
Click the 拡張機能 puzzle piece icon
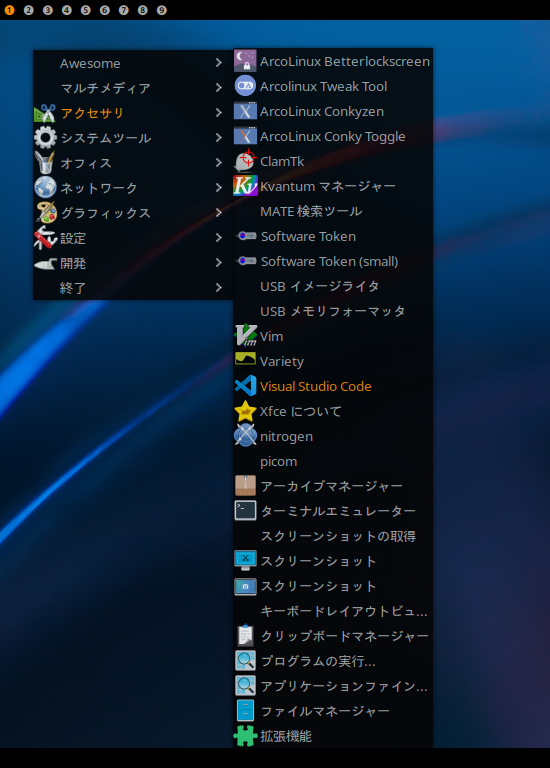pyautogui.click(x=245, y=736)
